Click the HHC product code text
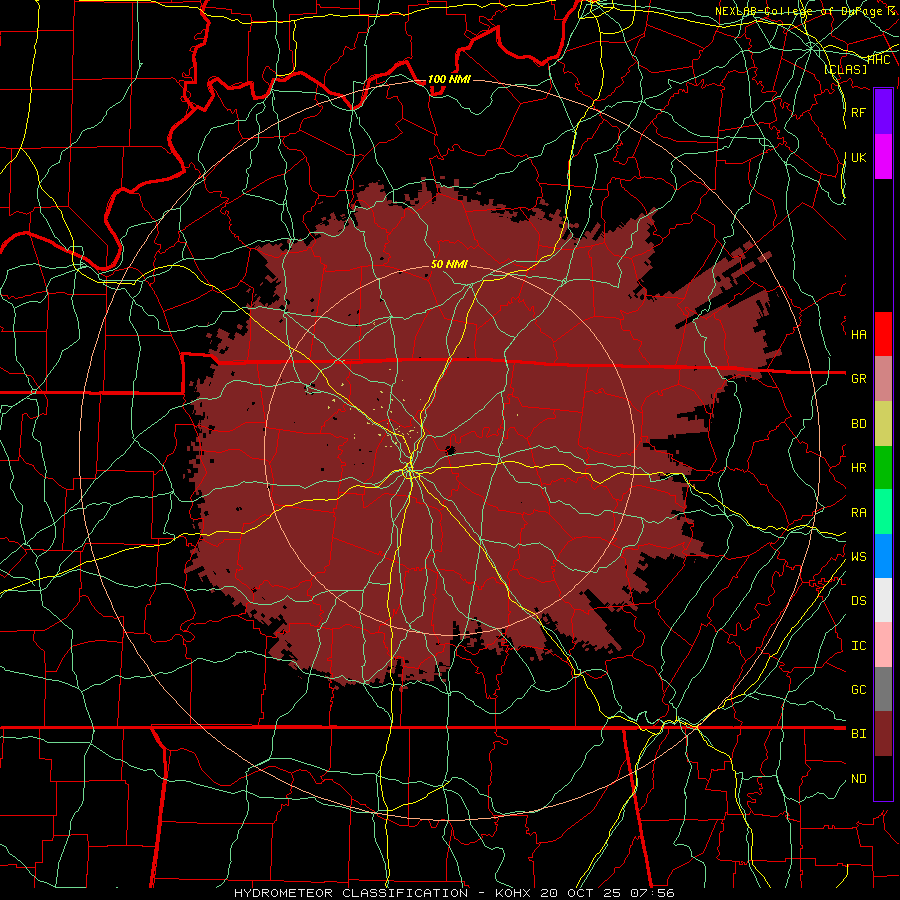The width and height of the screenshot is (900, 900). [x=879, y=59]
